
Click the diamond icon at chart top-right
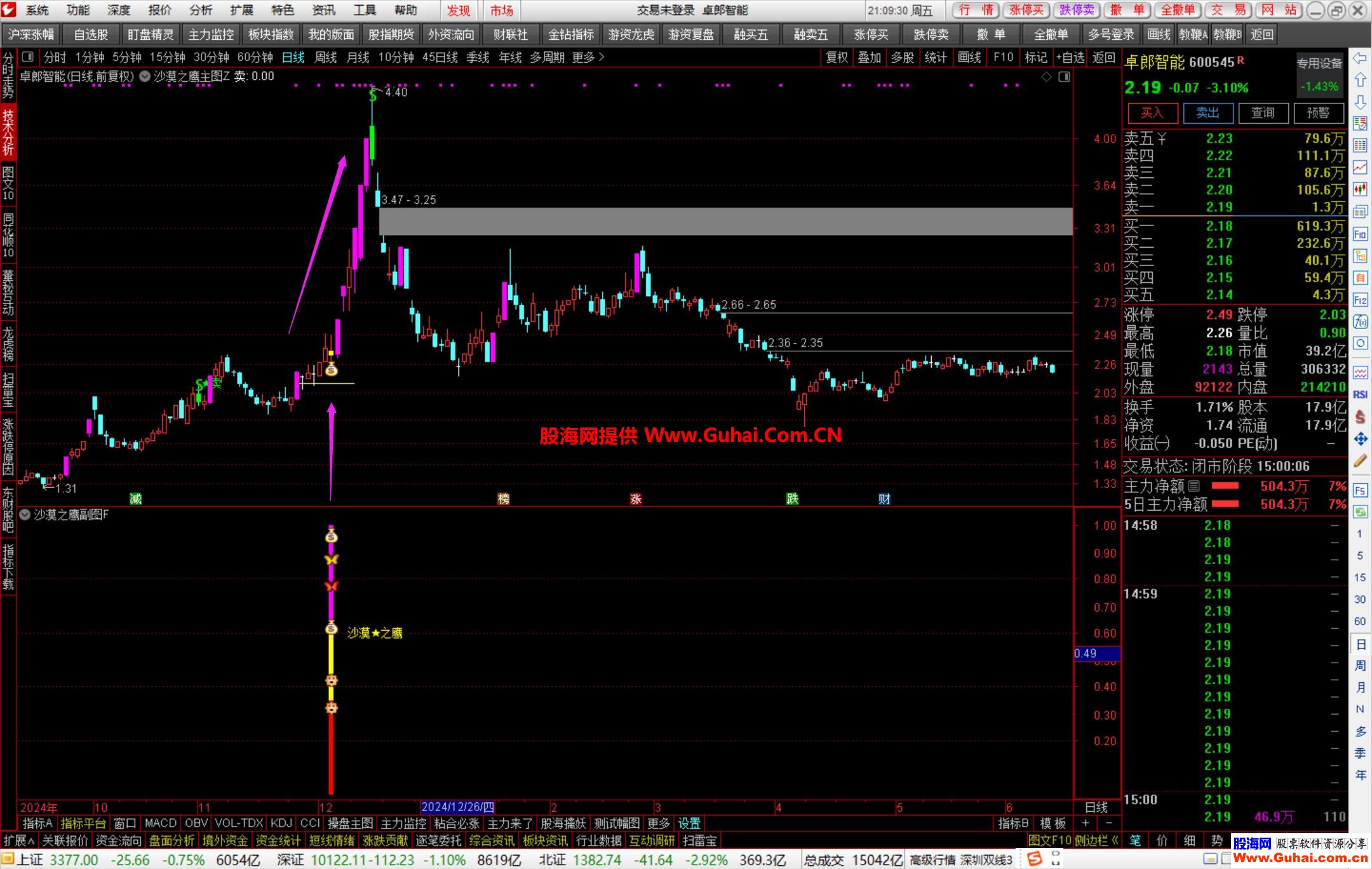point(1046,77)
